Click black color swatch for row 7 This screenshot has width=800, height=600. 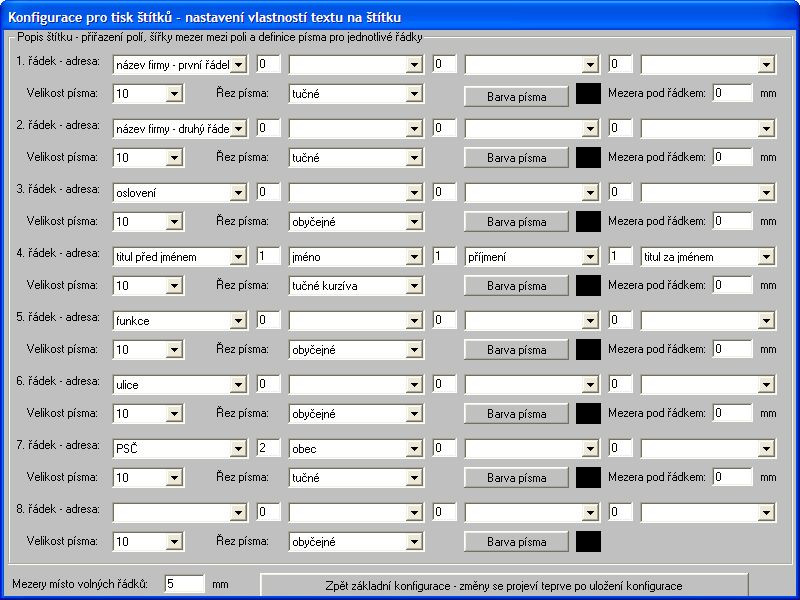pos(588,478)
